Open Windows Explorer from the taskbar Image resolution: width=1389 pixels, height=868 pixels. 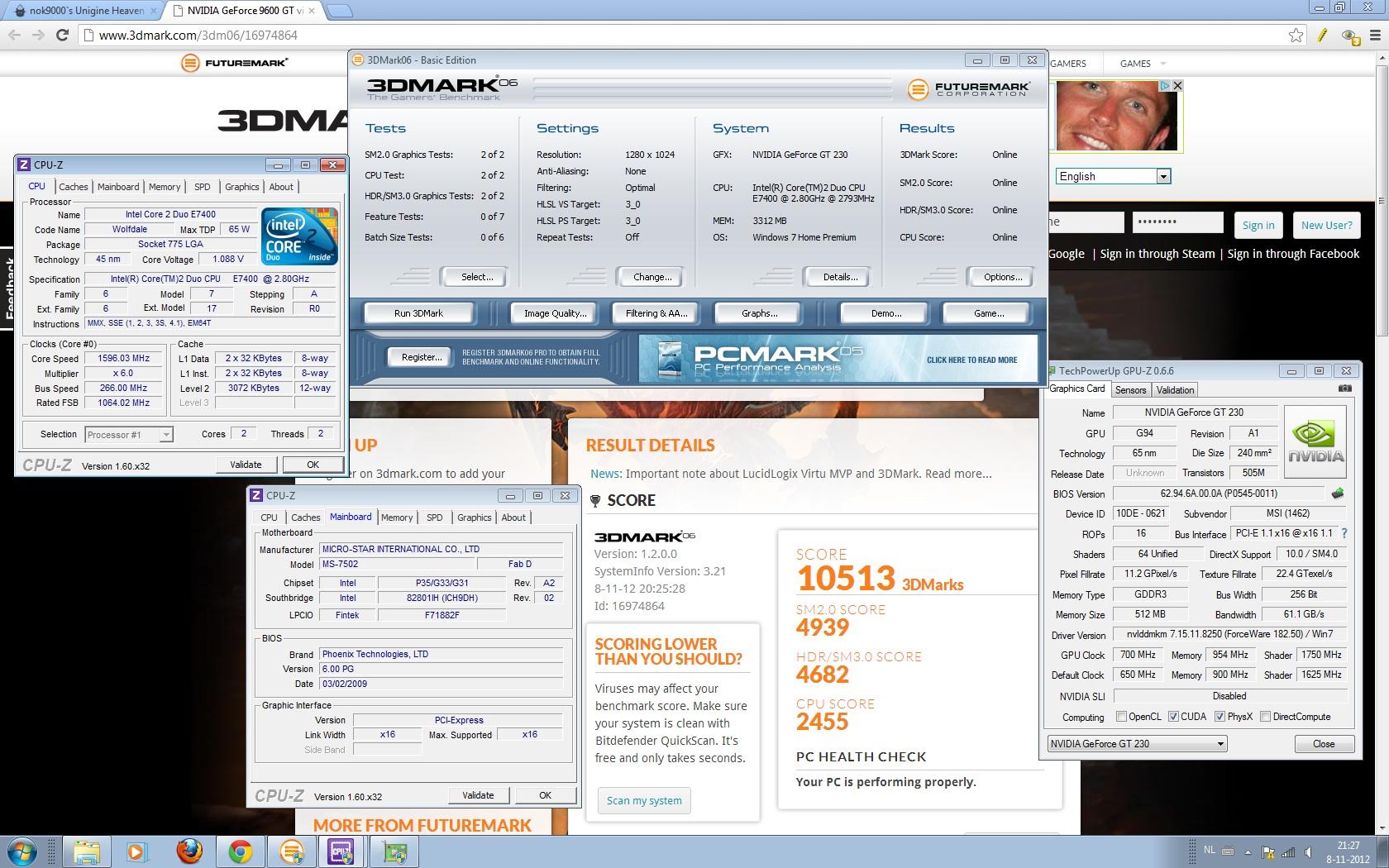[86, 851]
